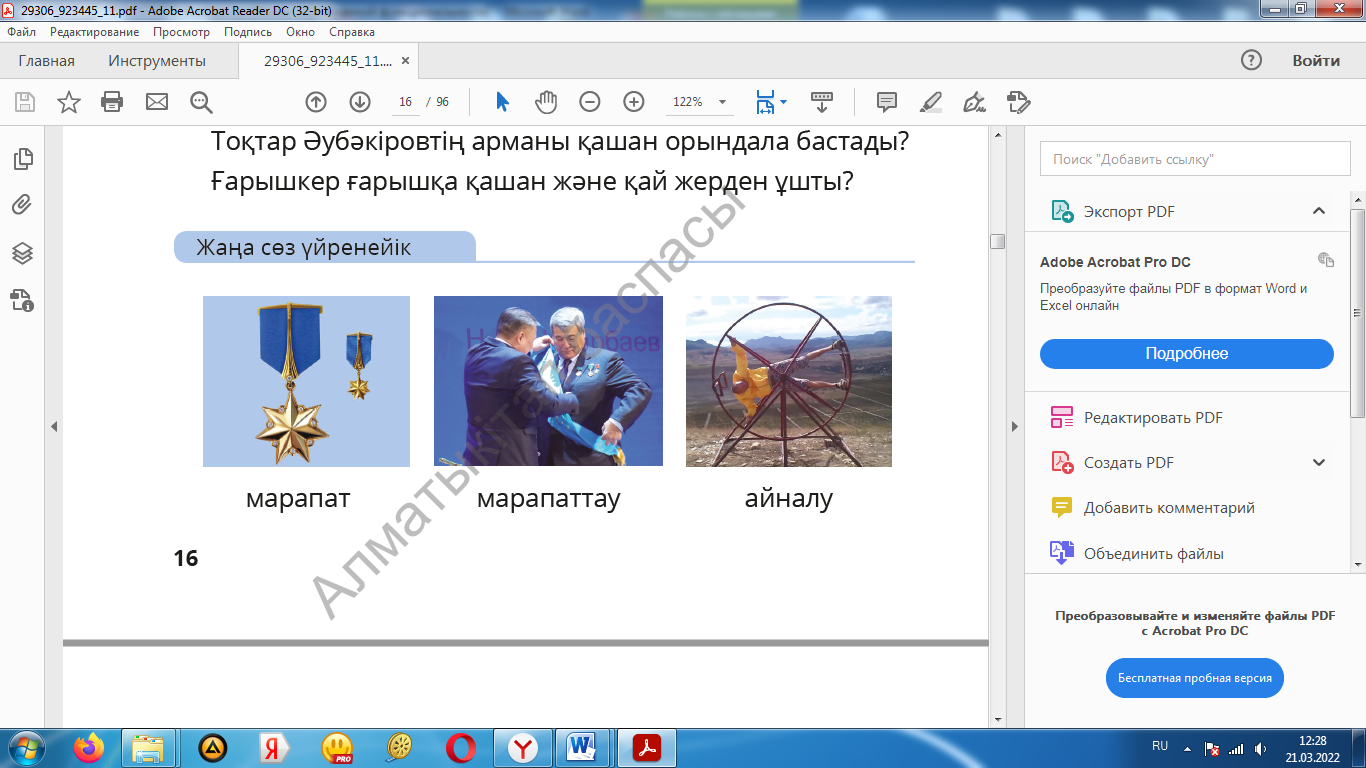Click the Бесплатная пробная версия button
The width and height of the screenshot is (1366, 768).
click(x=1195, y=678)
